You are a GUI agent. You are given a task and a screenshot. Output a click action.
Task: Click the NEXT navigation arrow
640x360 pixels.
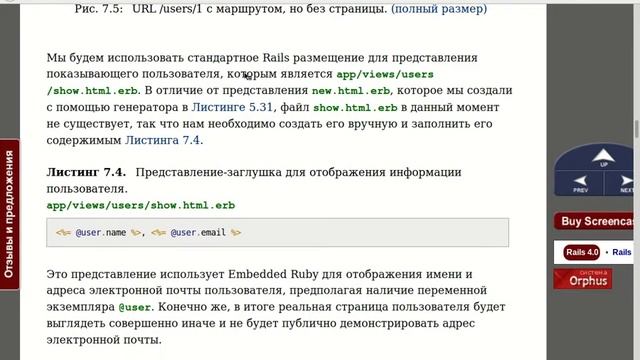pyautogui.click(x=626, y=184)
